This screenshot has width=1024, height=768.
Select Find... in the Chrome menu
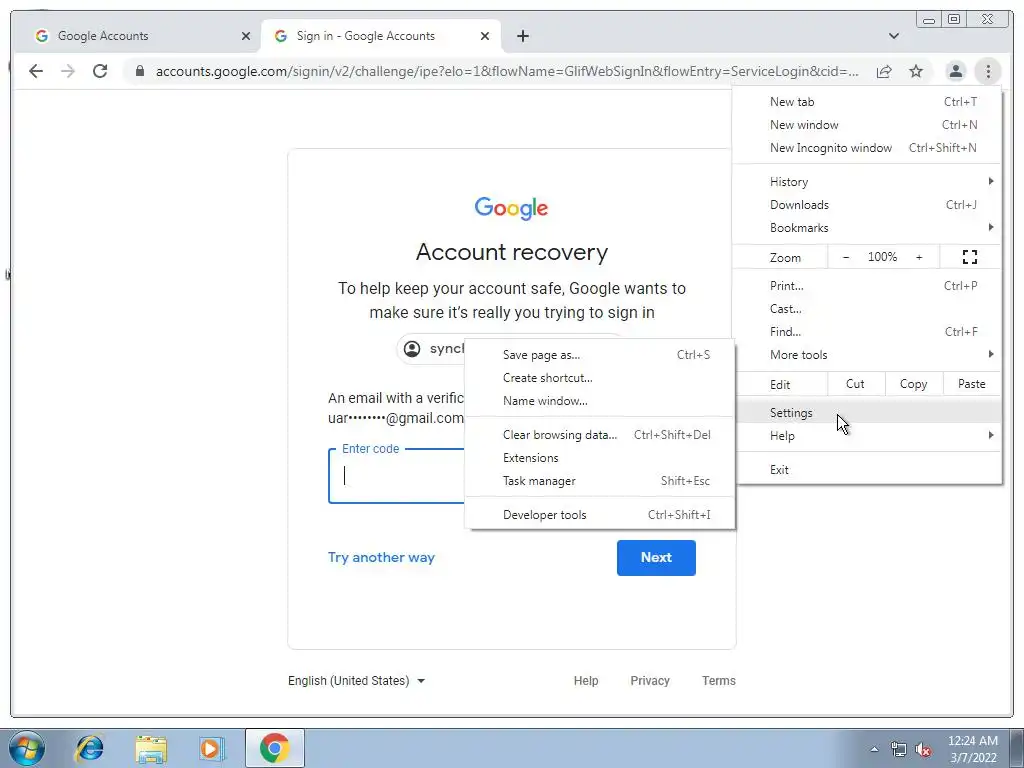tap(867, 331)
